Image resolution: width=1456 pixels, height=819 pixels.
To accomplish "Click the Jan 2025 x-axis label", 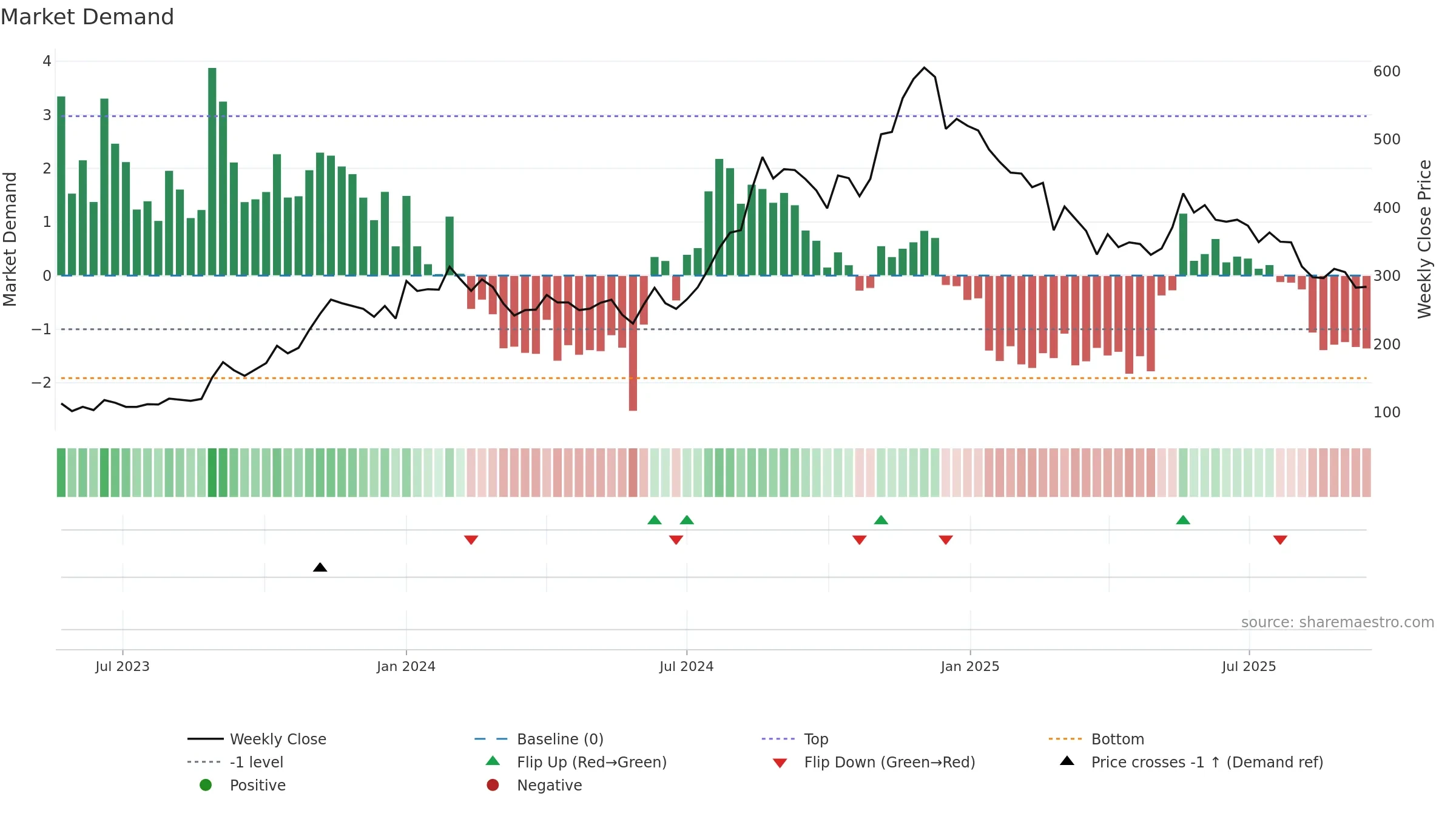I will click(x=970, y=666).
